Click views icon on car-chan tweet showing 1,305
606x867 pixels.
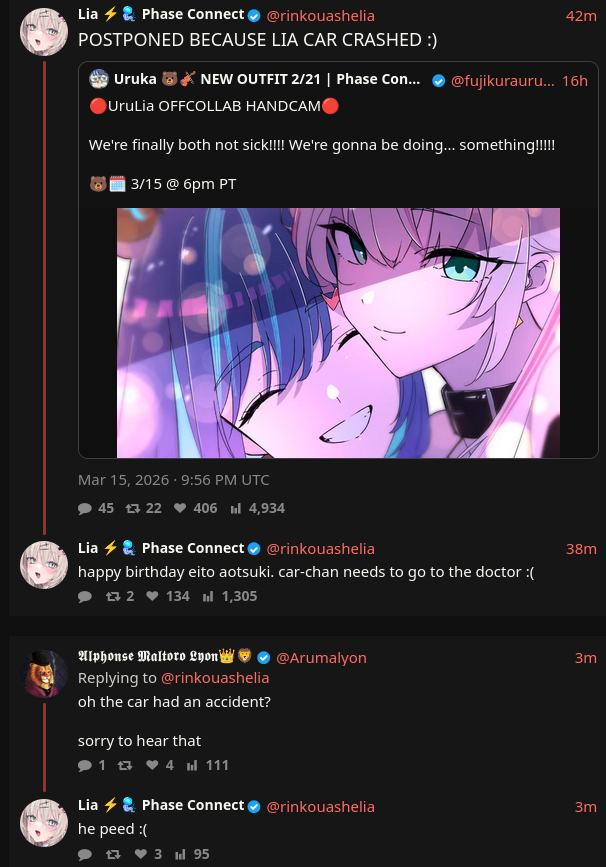click(208, 596)
